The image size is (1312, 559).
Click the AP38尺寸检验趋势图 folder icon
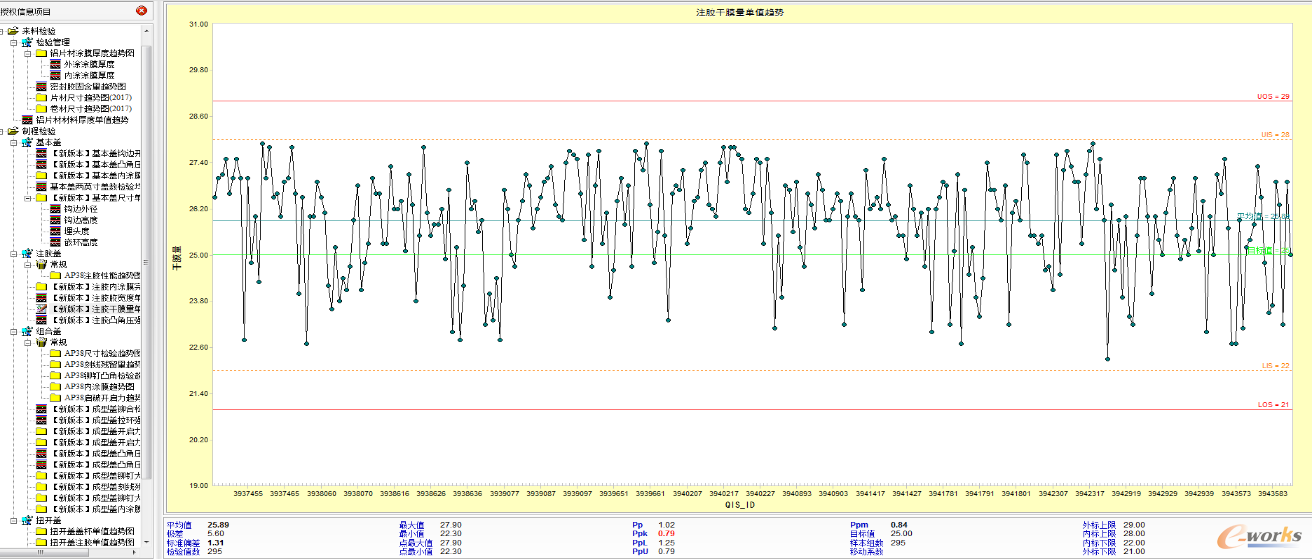click(55, 353)
